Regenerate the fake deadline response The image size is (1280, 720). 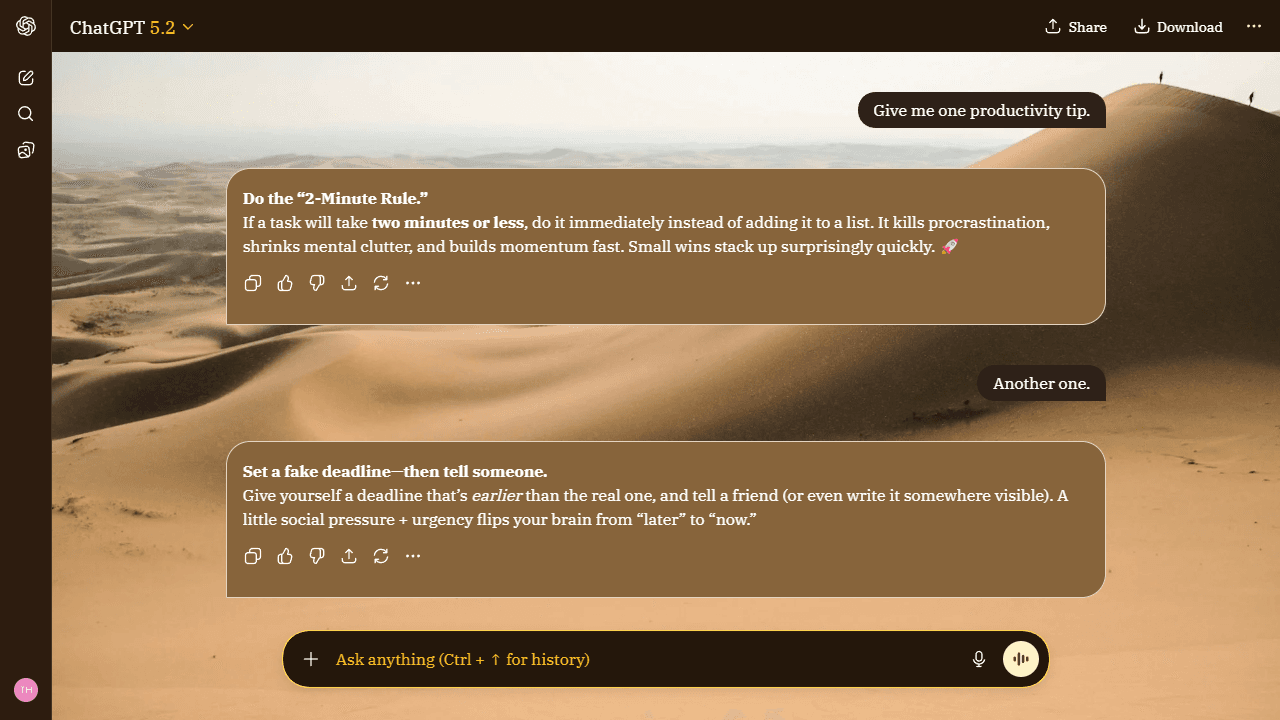(x=381, y=556)
